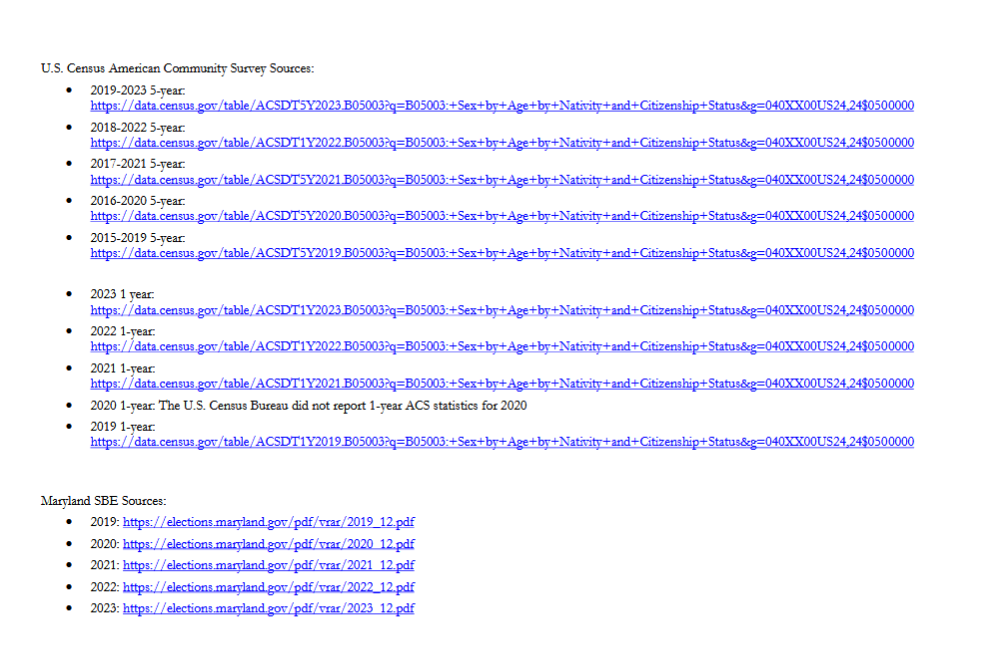990x658 pixels.
Task: Open the 2015-2019 5-year ACSDT5Y2019 link
Action: point(502,253)
